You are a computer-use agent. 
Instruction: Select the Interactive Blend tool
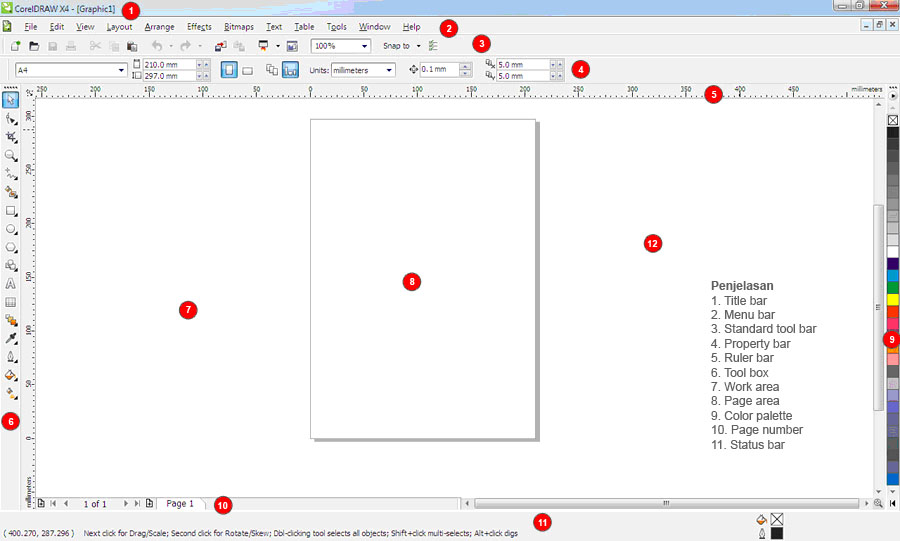point(10,320)
